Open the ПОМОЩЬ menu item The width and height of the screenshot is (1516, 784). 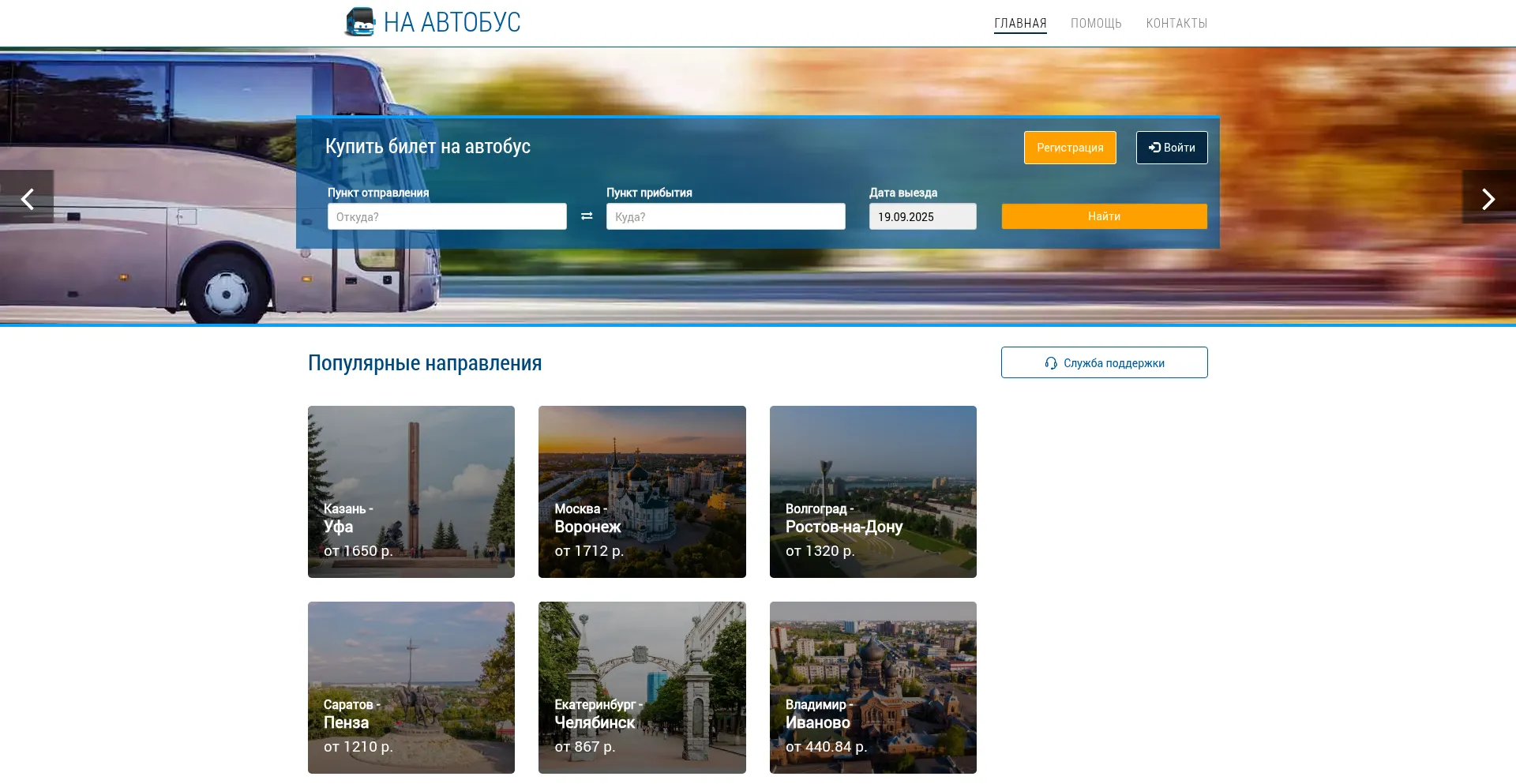[x=1096, y=24]
